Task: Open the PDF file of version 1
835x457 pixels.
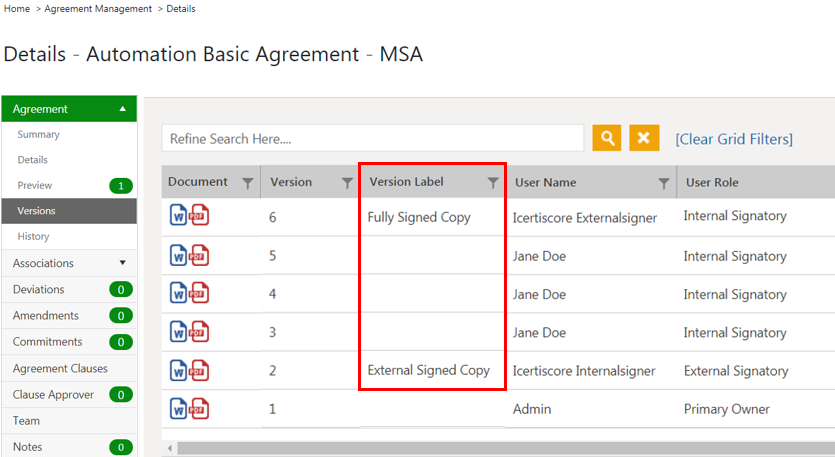Action: click(x=199, y=409)
